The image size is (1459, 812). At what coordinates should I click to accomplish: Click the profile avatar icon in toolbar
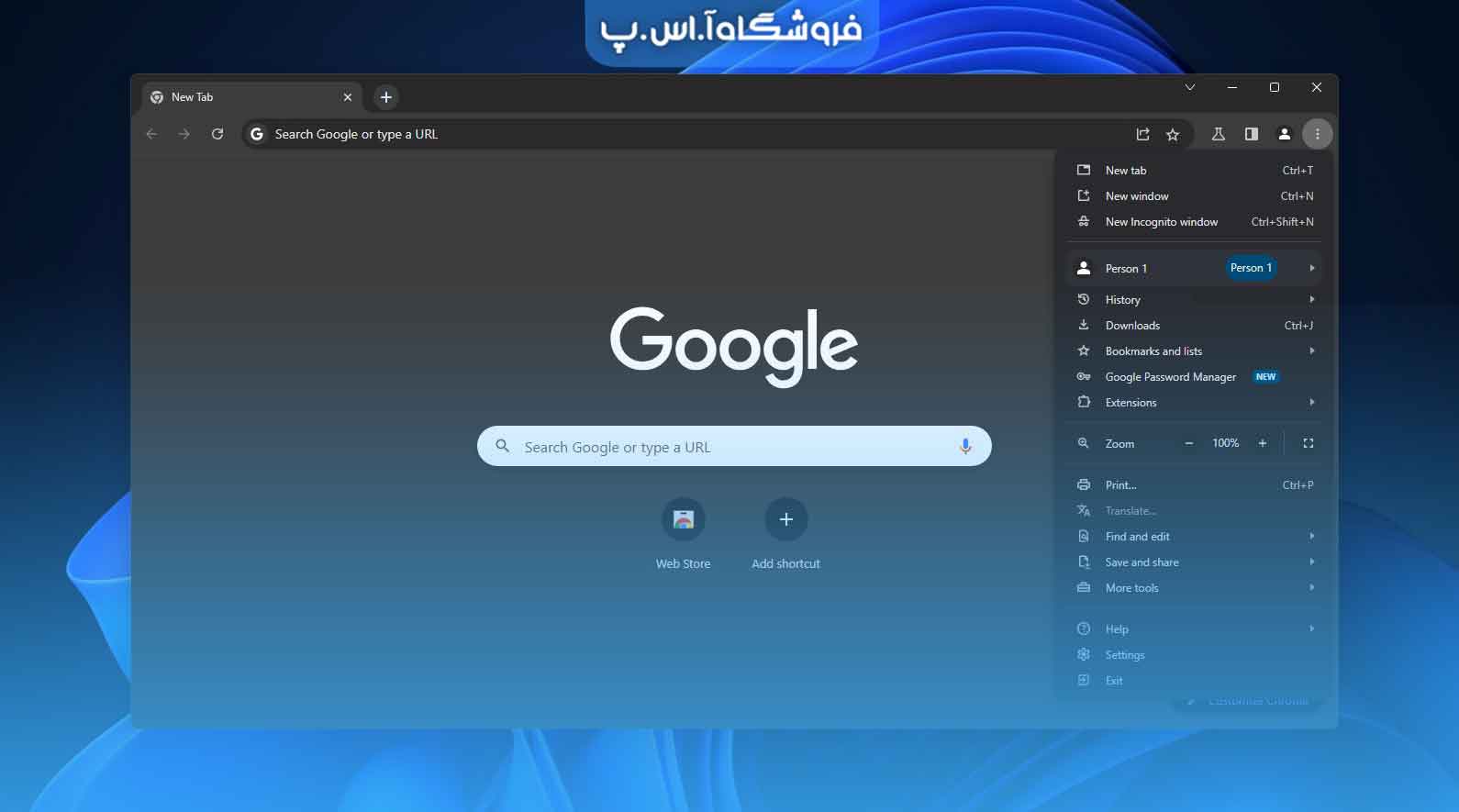pos(1284,134)
